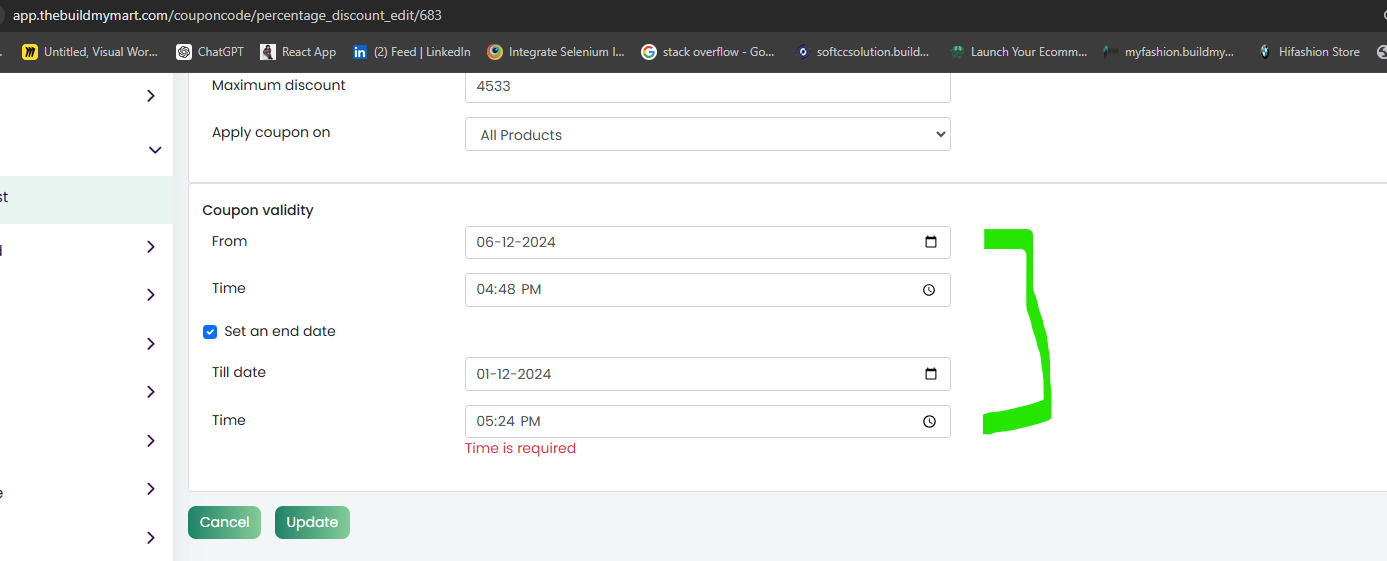Click the From label
1387x561 pixels.
(x=230, y=241)
